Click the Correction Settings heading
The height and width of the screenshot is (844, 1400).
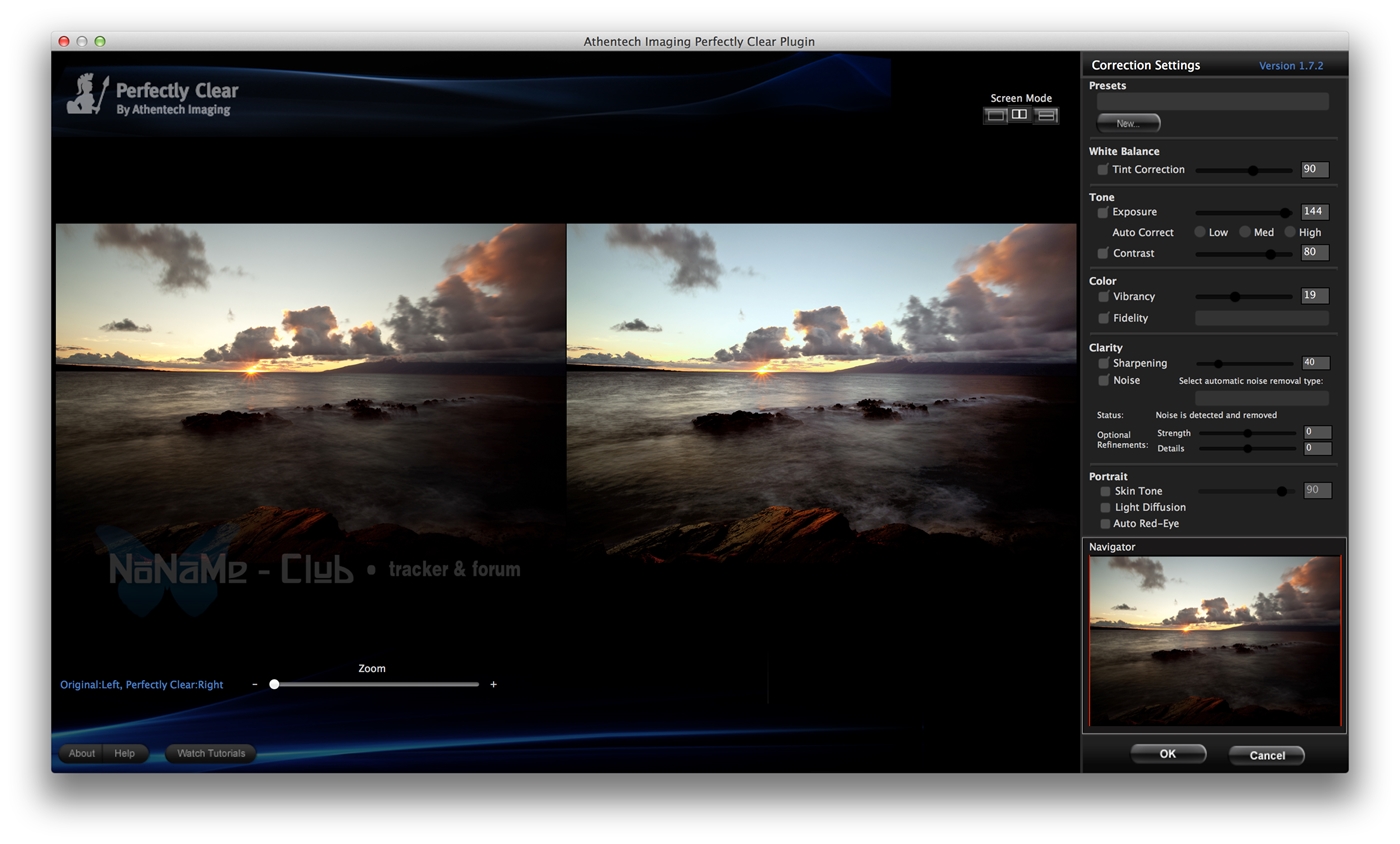pyautogui.click(x=1145, y=65)
